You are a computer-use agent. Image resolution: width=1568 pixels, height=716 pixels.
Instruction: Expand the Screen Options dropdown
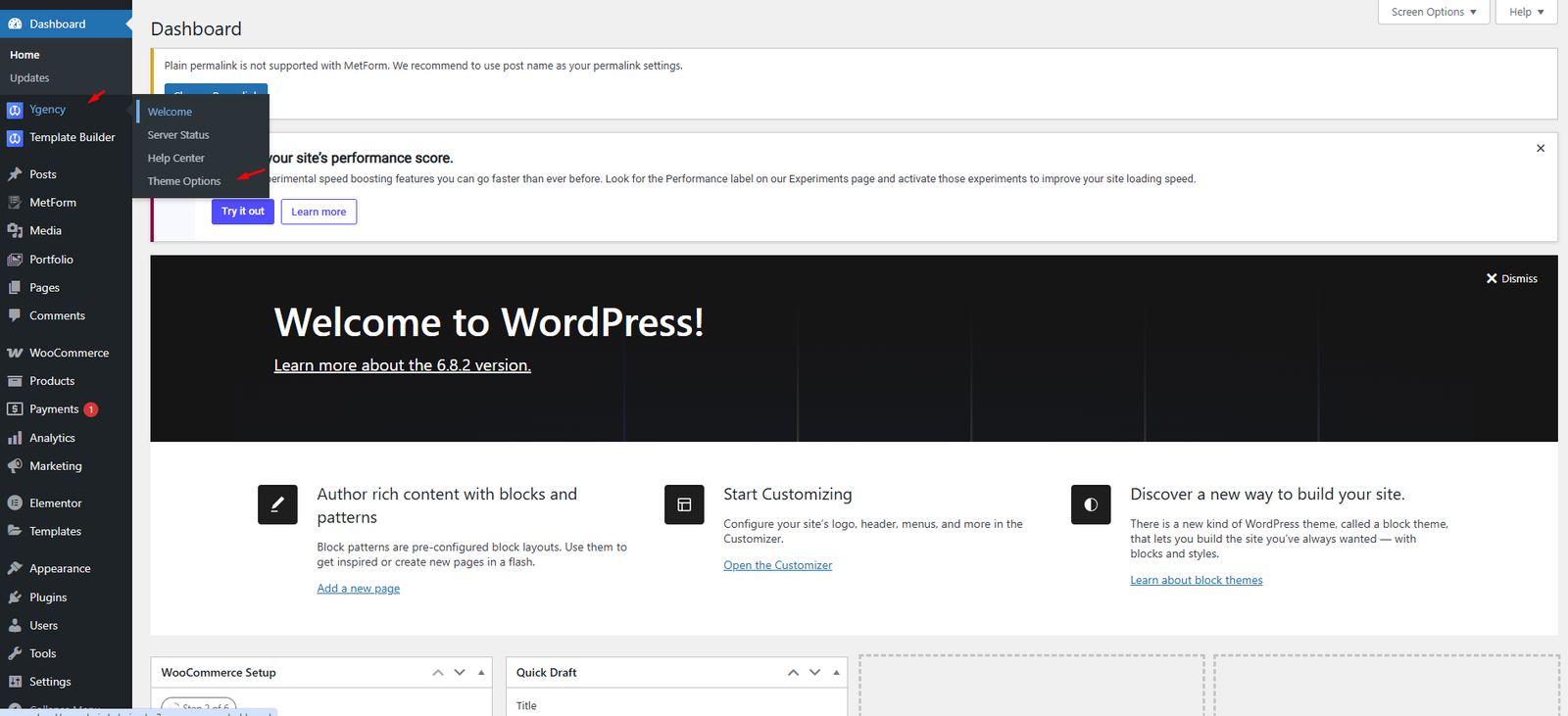(1433, 12)
